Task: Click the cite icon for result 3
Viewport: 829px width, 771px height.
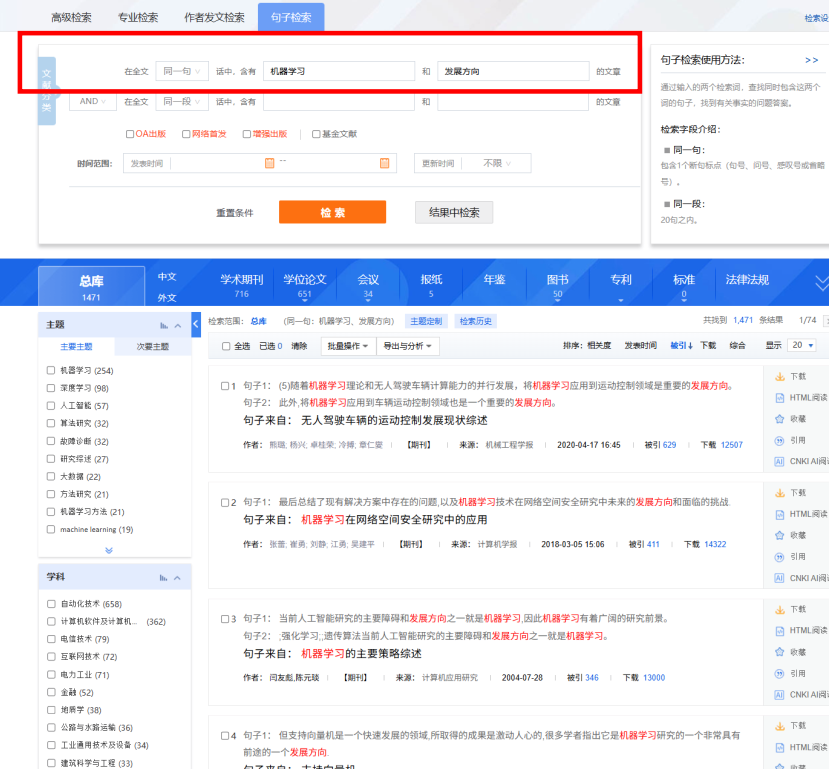Action: pyautogui.click(x=780, y=673)
